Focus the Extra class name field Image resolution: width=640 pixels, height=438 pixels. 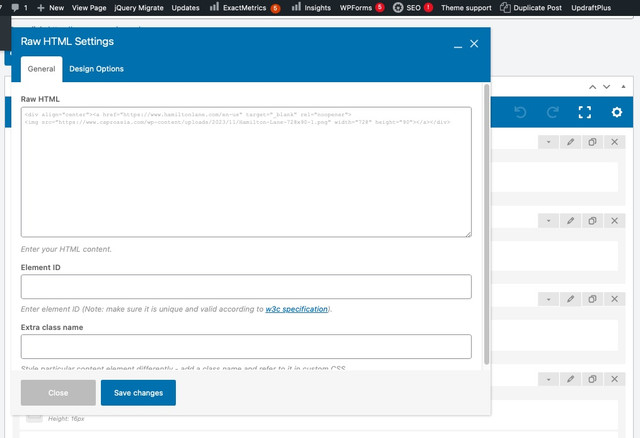click(x=246, y=347)
